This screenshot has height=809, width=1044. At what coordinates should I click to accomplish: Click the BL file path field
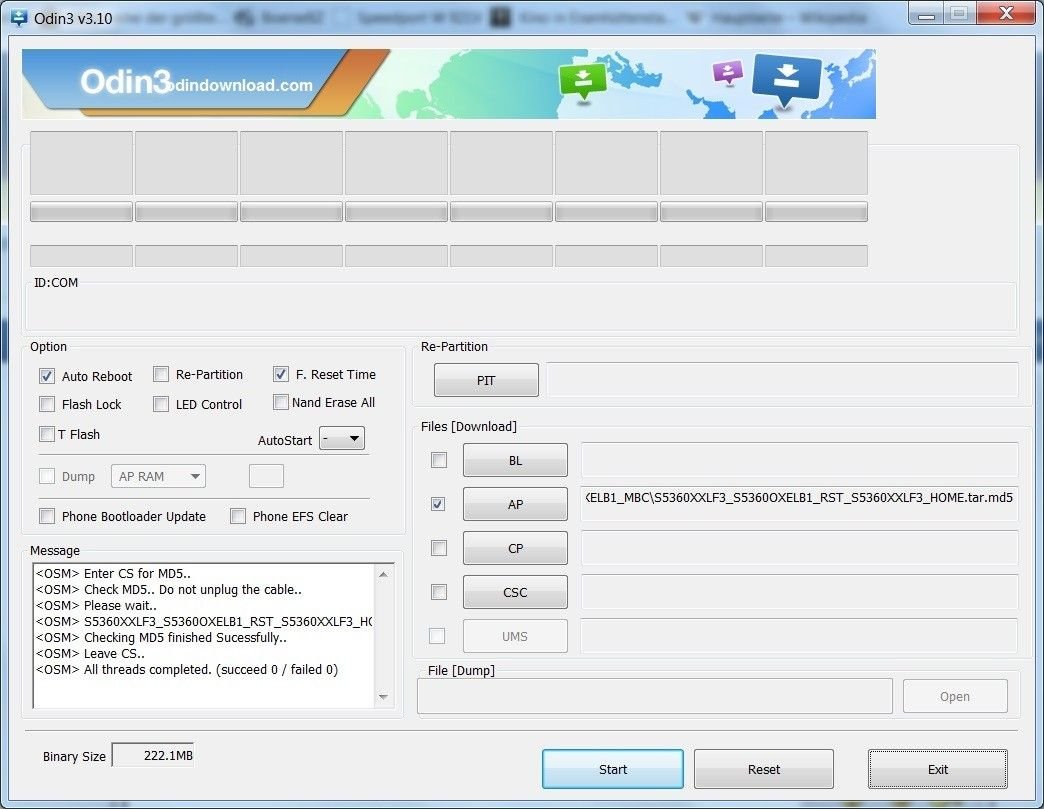coord(800,459)
